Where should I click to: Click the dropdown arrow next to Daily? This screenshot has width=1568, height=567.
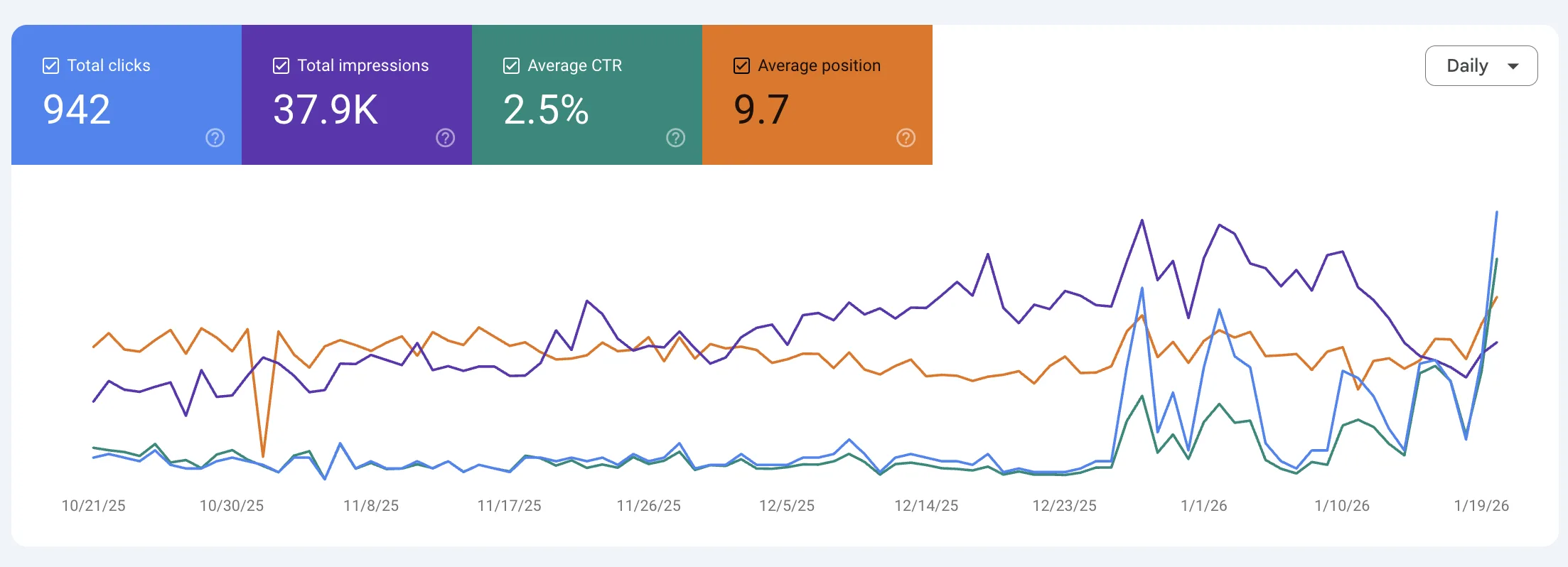(1513, 66)
